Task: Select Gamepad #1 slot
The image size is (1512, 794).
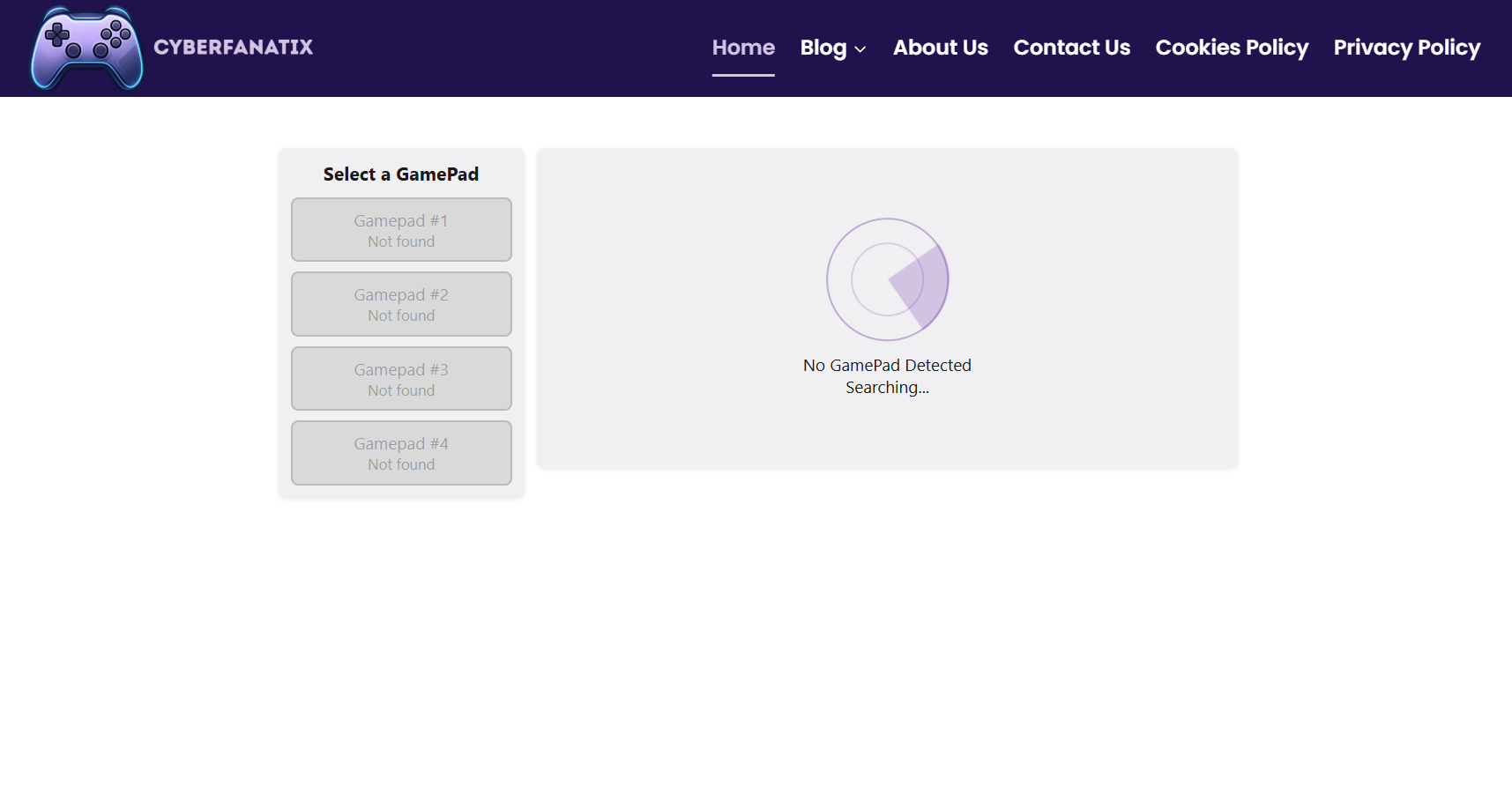Action: click(x=401, y=229)
